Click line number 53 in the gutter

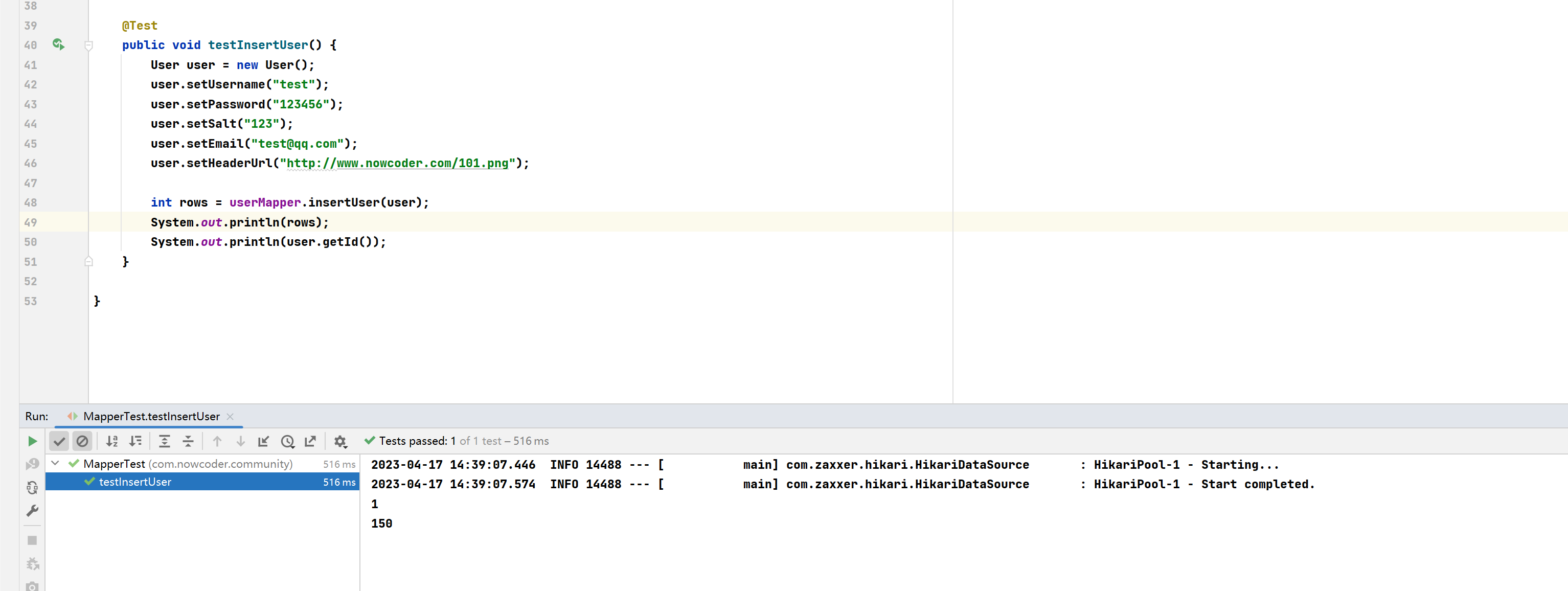click(x=31, y=301)
